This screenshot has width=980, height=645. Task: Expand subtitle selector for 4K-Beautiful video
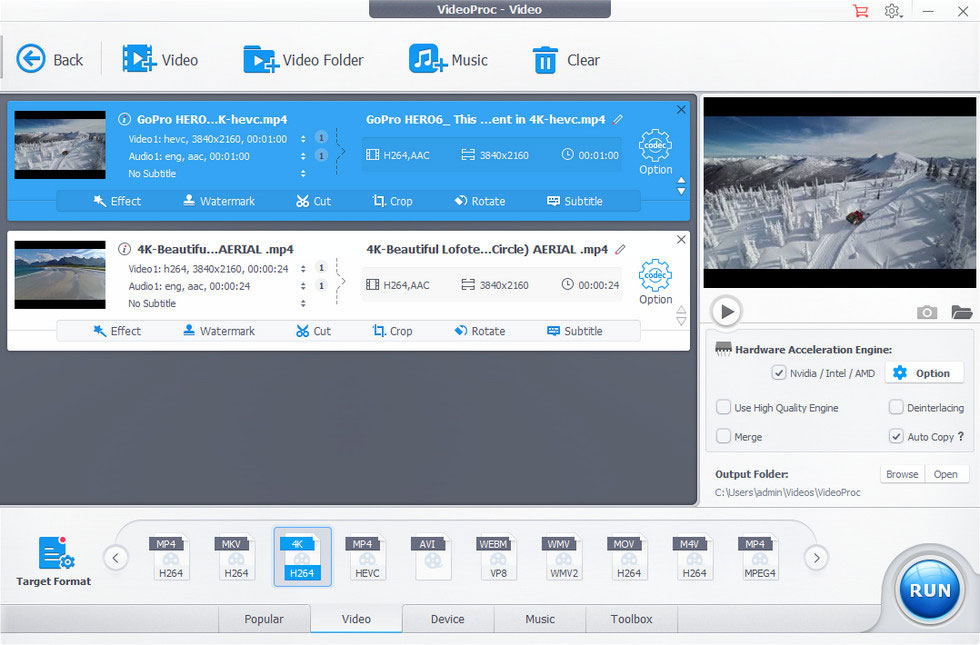pos(303,304)
